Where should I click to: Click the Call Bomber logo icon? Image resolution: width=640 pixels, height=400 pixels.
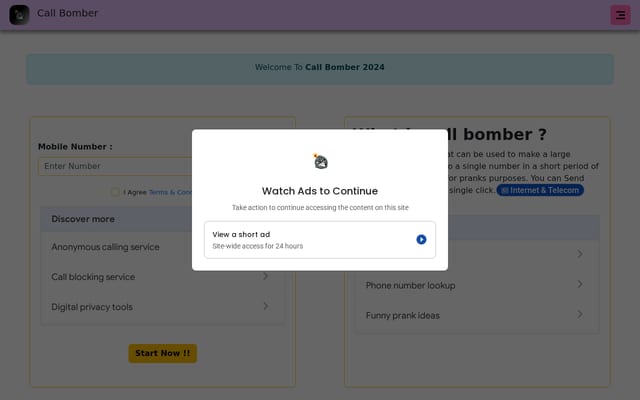pos(19,15)
